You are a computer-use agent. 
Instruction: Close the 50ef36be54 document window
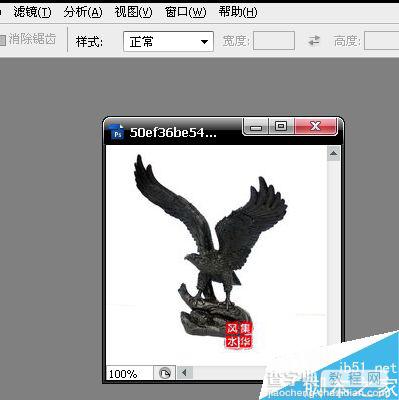pos(315,126)
